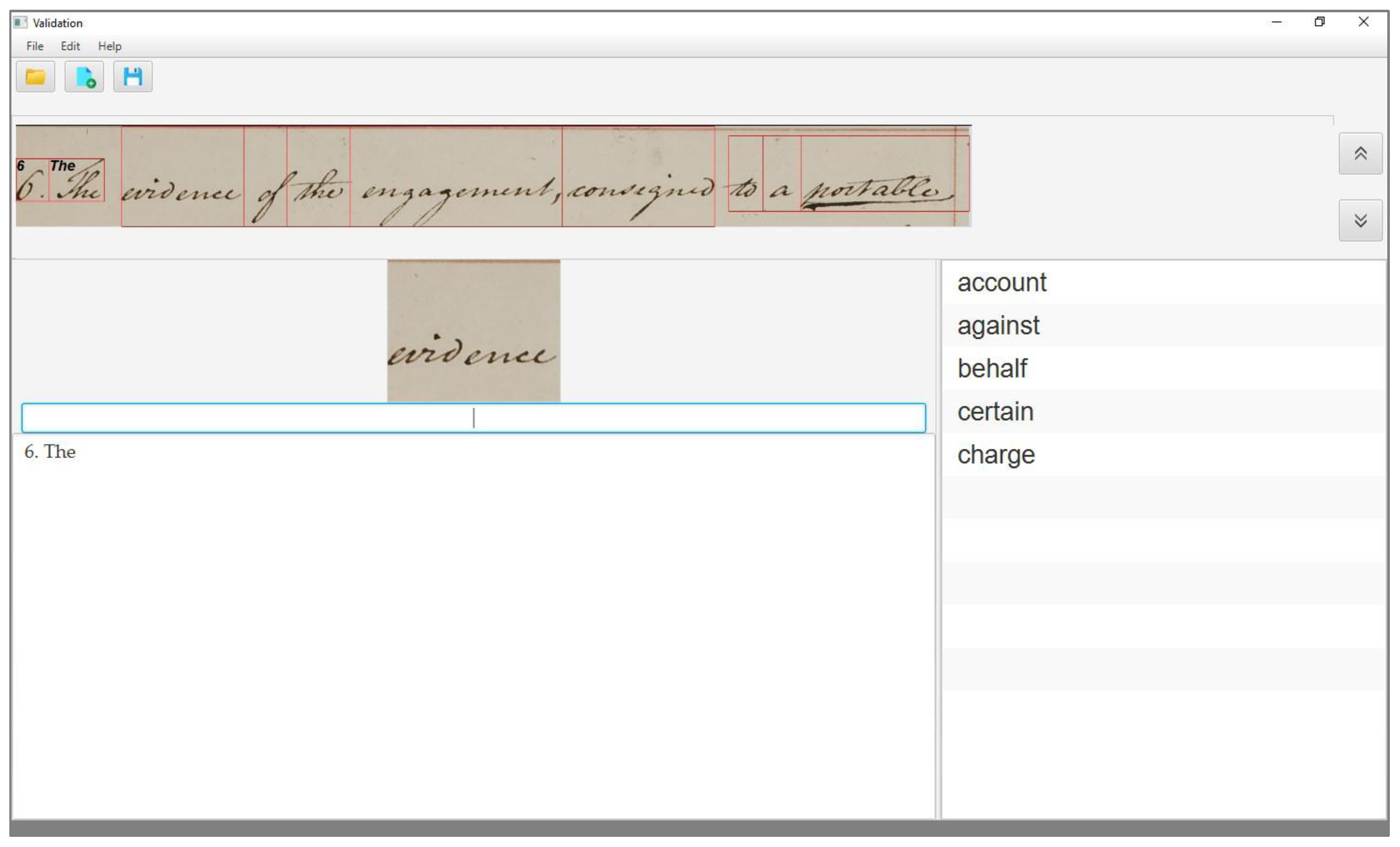Select the word suggestion 'against'
Image resolution: width=1400 pixels, height=847 pixels.
pyautogui.click(x=998, y=326)
